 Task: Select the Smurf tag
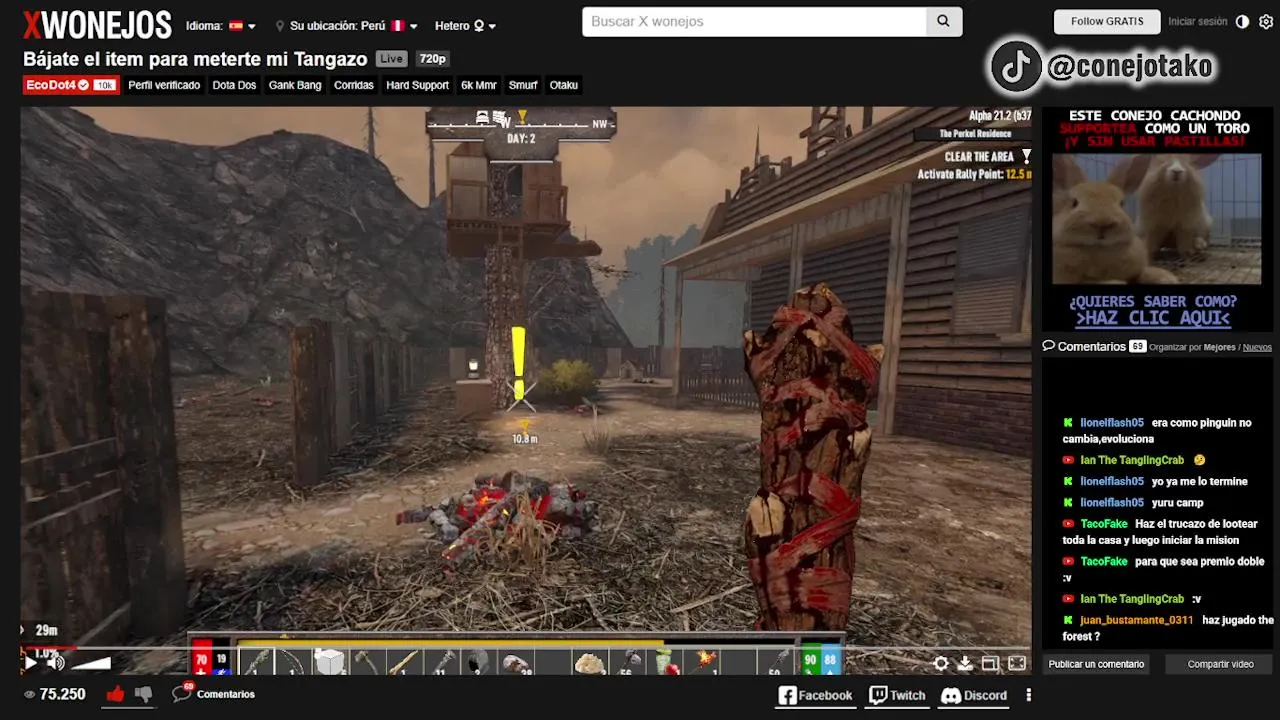523,85
